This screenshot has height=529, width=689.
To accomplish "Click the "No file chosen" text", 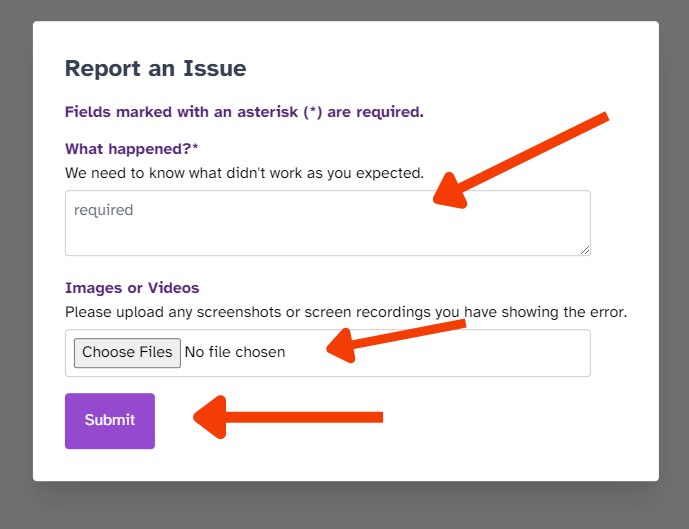I will pos(235,352).
